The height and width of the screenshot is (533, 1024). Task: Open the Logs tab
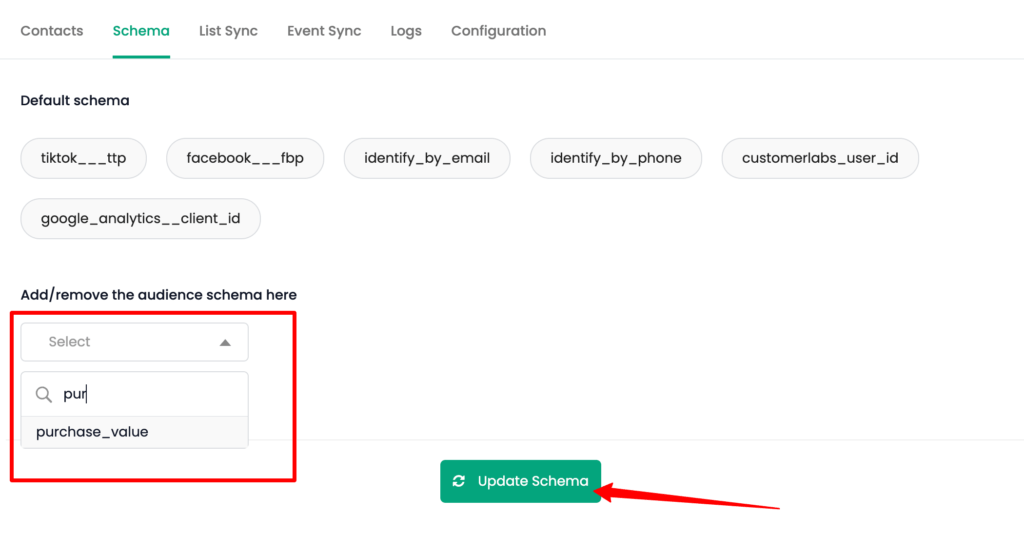406,31
